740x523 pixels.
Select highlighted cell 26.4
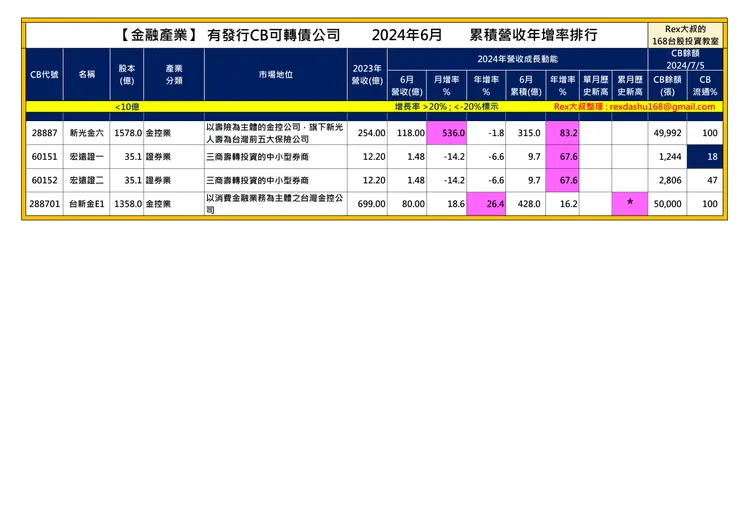click(486, 204)
